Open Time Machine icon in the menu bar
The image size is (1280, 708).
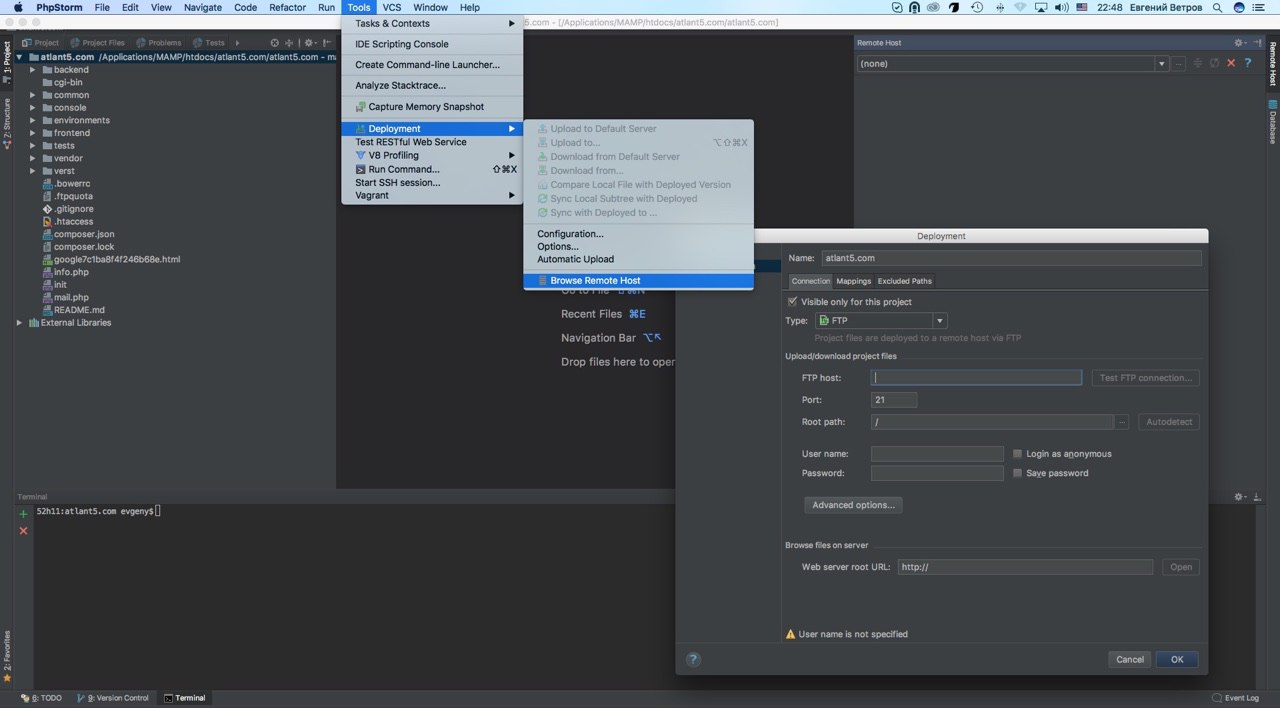click(x=977, y=7)
